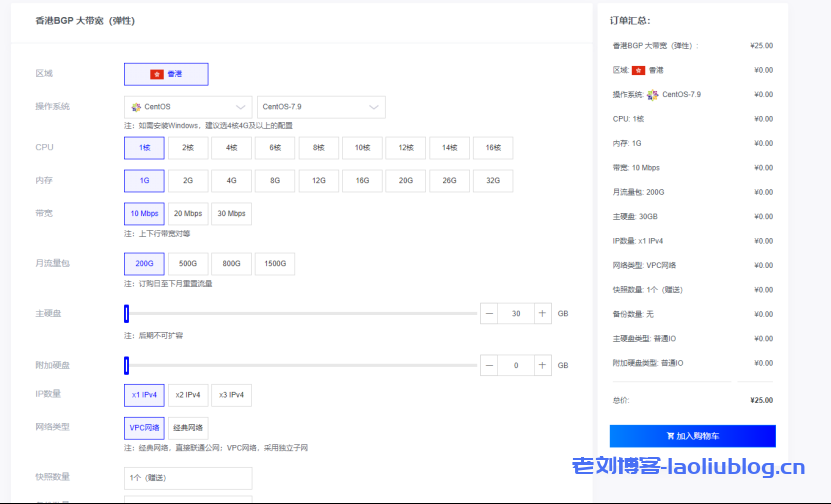The height and width of the screenshot is (504, 831).
Task: Click 香港BGP 大带宽 (弹性) page title
Action: (x=85, y=21)
